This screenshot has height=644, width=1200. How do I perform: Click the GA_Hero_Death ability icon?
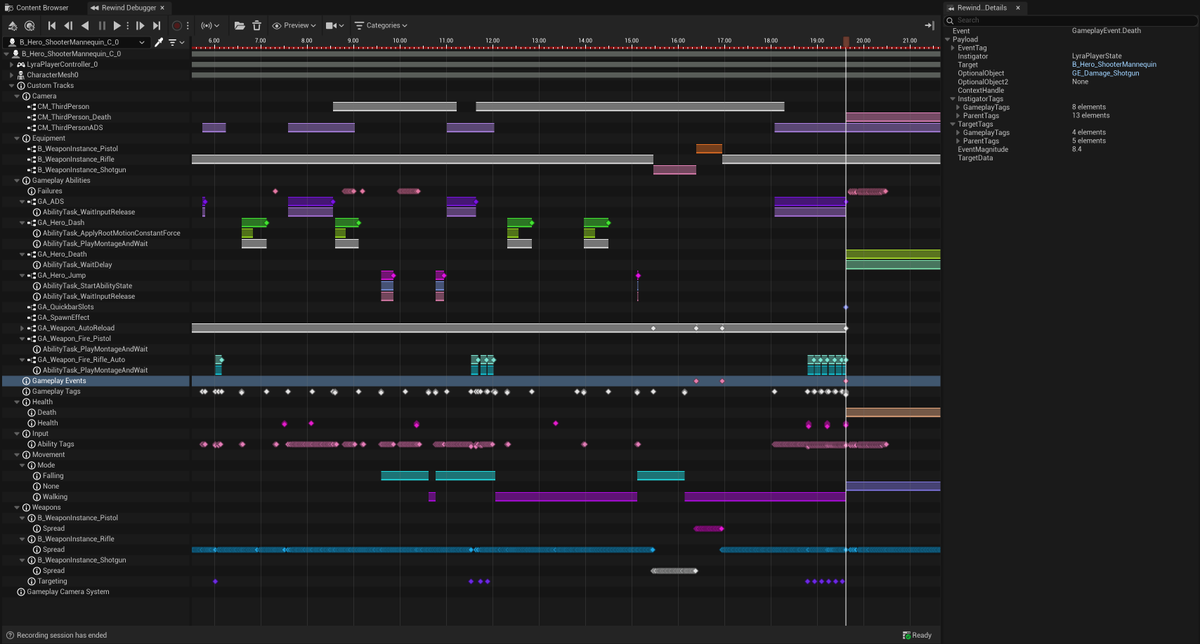tap(31, 254)
